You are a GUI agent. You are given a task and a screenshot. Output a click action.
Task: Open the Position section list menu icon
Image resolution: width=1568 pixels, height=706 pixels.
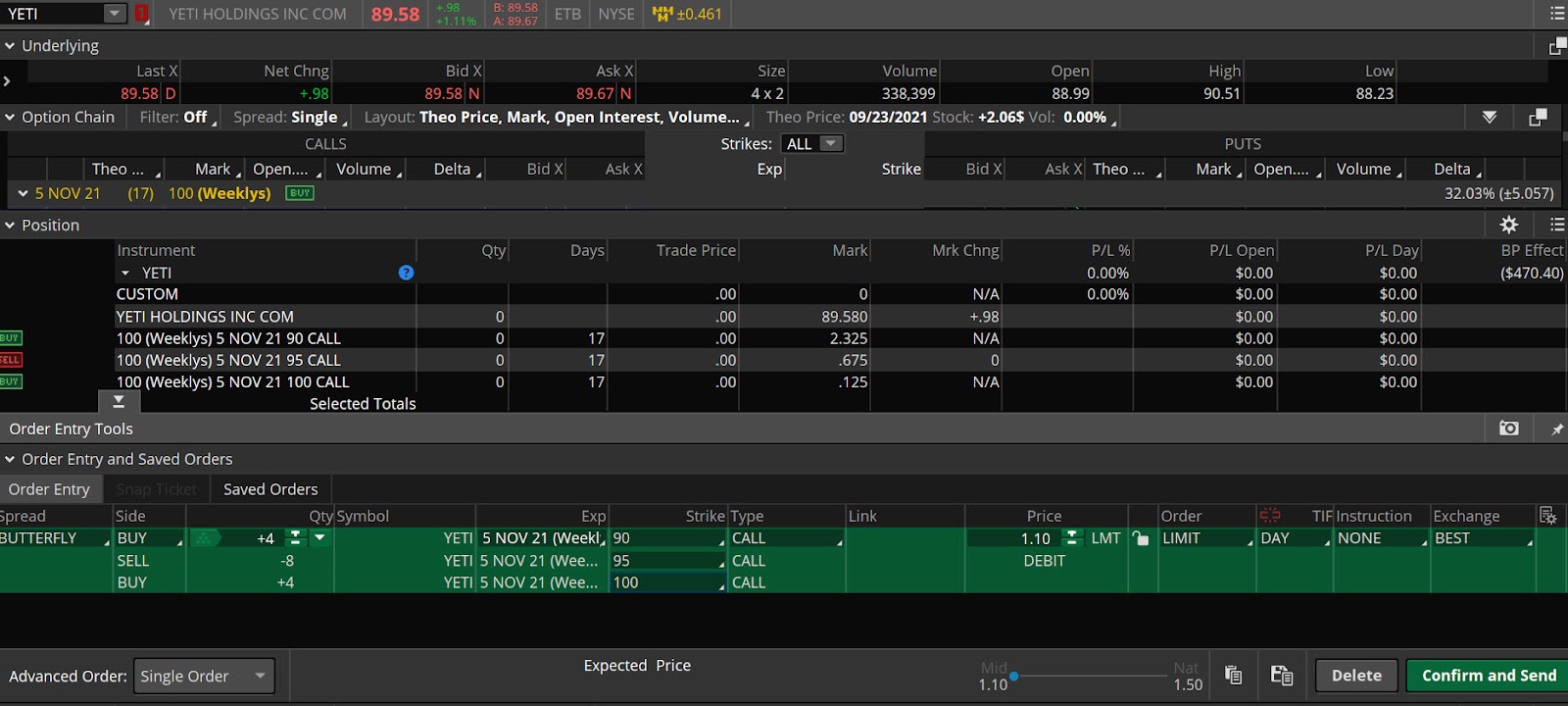coord(1557,225)
